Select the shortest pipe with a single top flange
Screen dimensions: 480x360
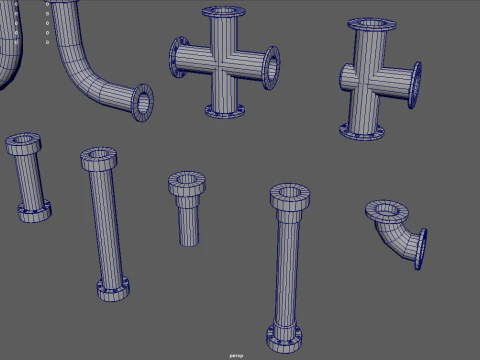click(187, 208)
